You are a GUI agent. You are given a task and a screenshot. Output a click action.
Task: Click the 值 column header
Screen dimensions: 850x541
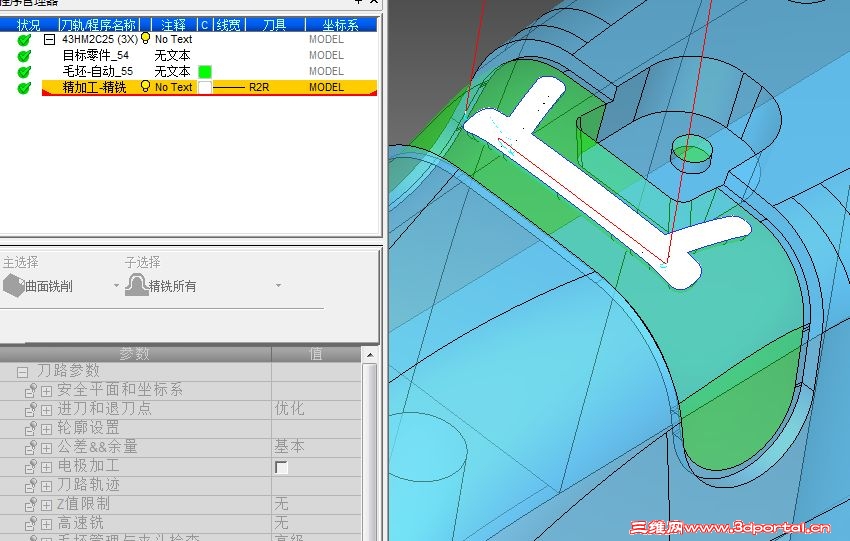click(316, 354)
